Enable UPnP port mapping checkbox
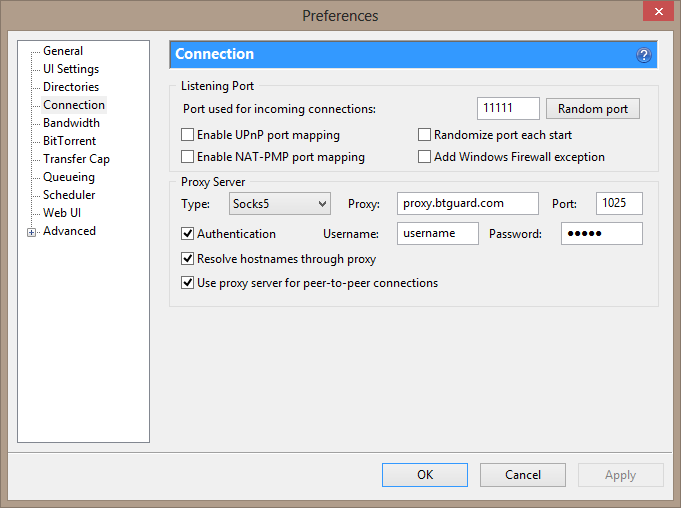 [188, 135]
